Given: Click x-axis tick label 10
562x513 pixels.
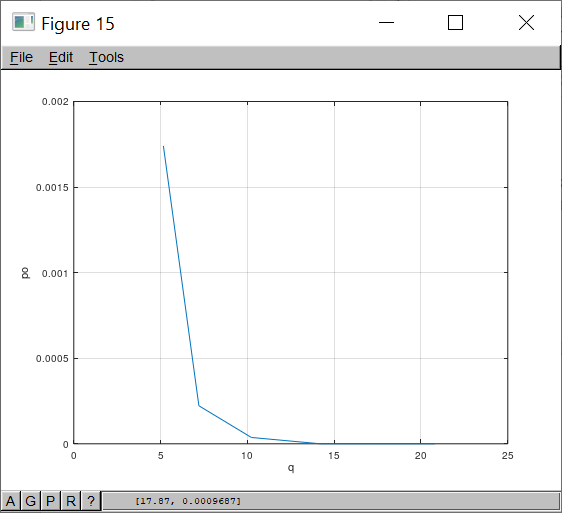Looking at the screenshot, I should [x=247, y=456].
